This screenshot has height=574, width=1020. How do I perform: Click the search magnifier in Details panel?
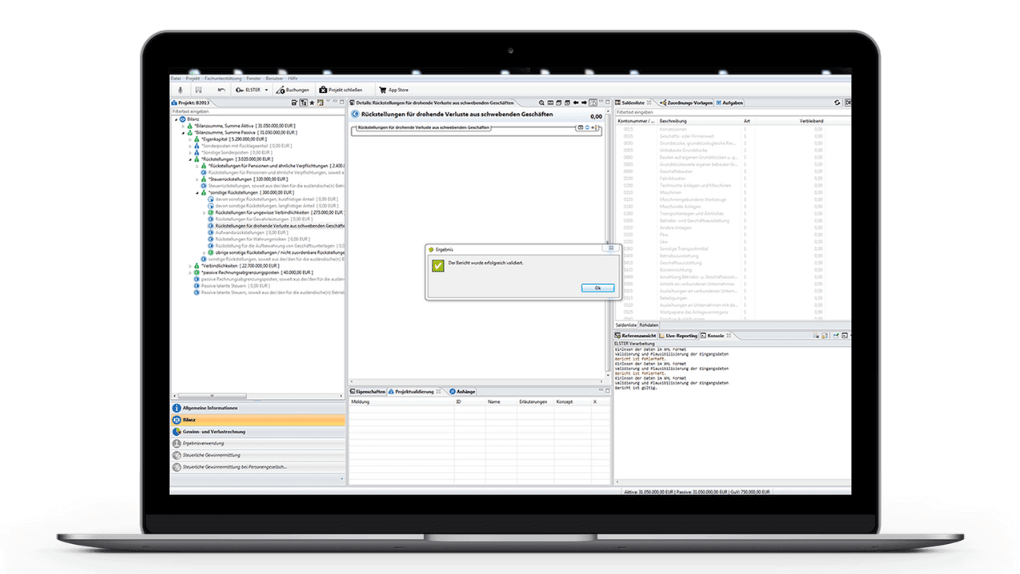pos(542,103)
